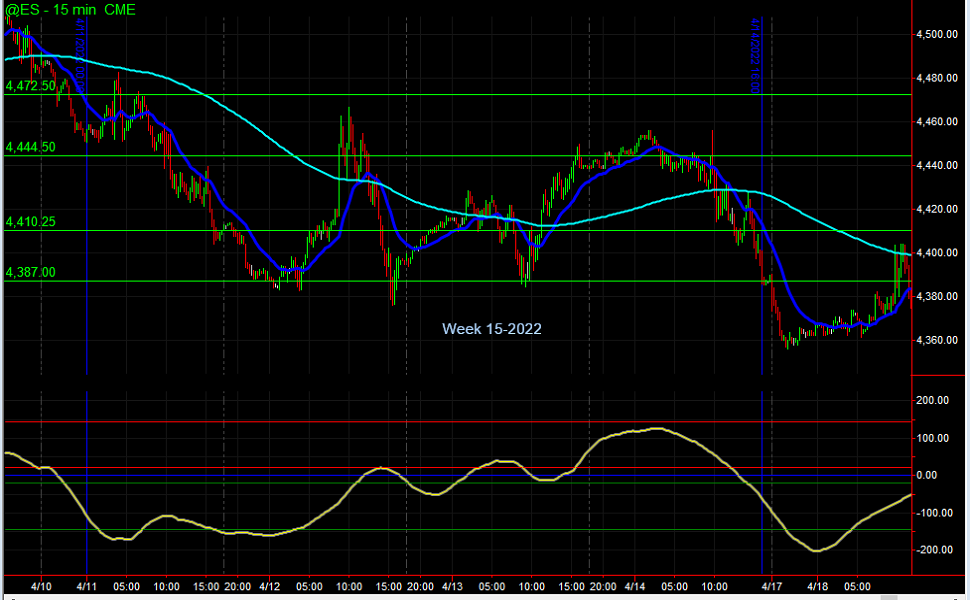Click the 200.00 oscillator axis label

point(932,400)
